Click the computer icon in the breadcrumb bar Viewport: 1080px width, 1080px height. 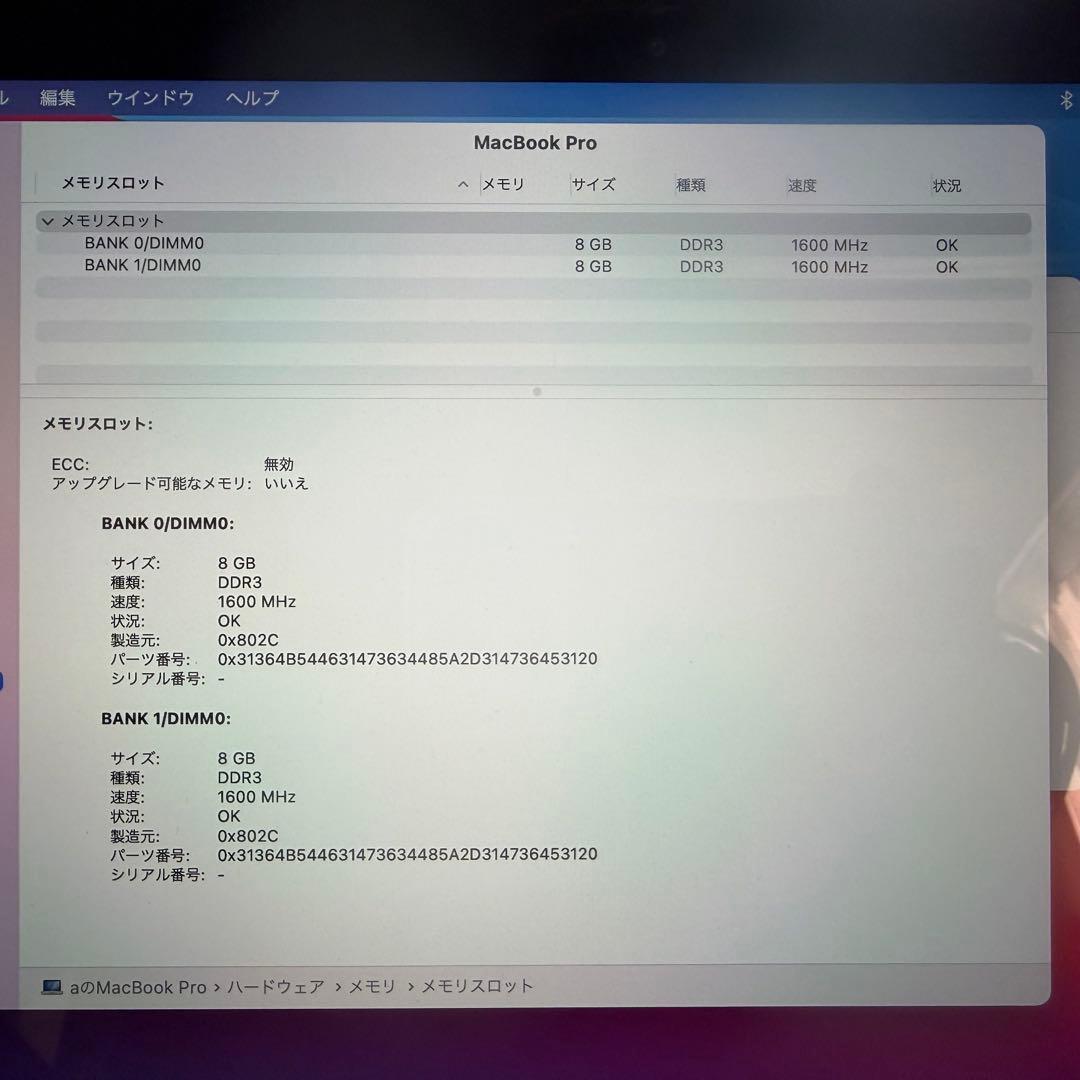tap(51, 986)
